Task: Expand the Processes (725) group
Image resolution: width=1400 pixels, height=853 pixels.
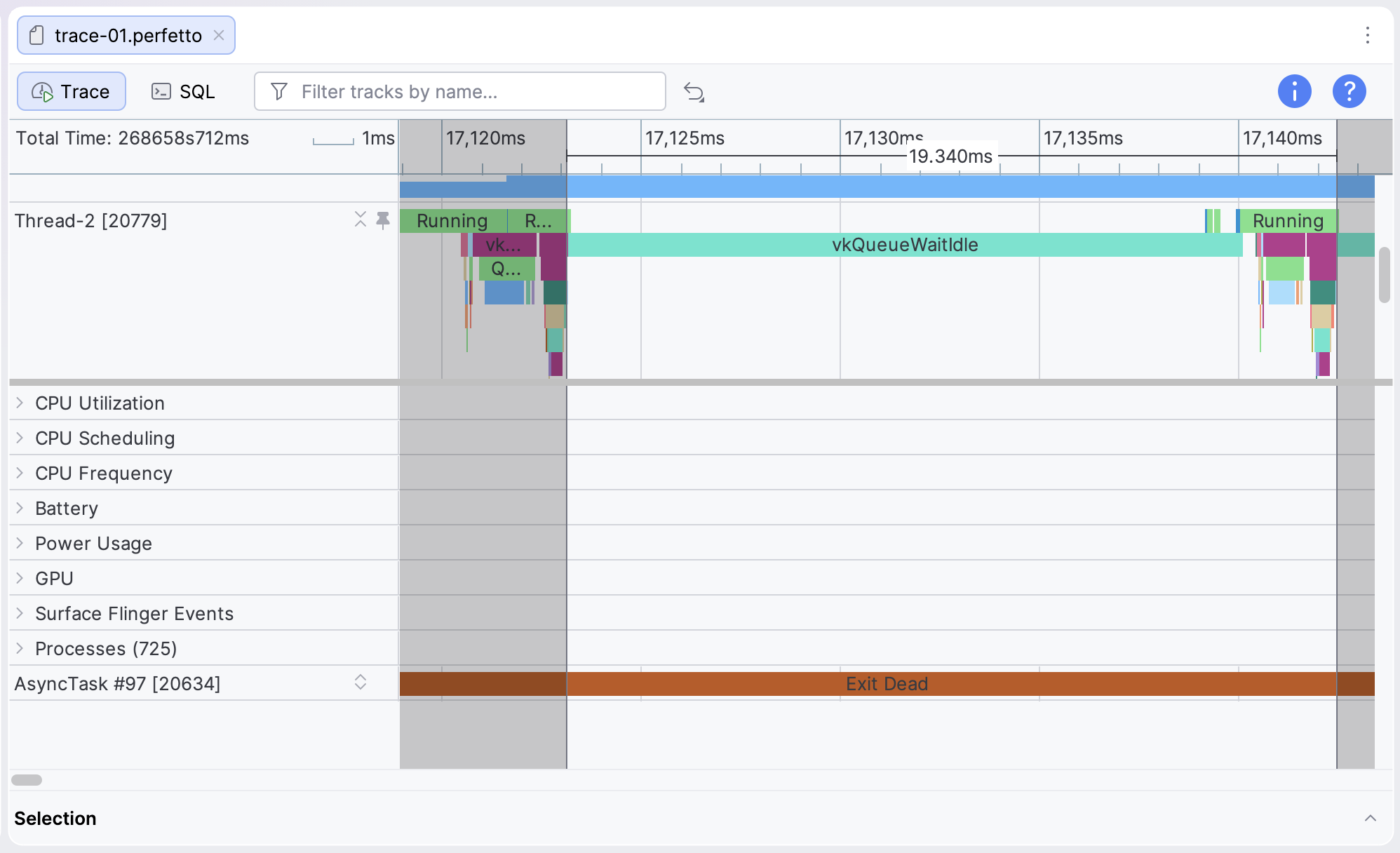Action: pos(20,648)
